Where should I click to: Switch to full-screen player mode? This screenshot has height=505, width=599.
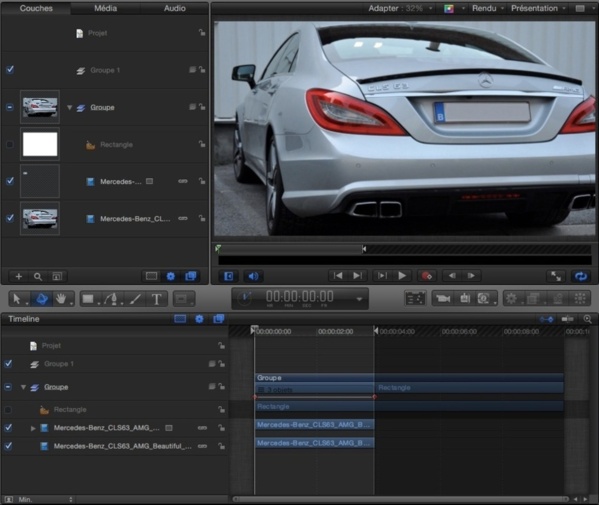point(555,276)
